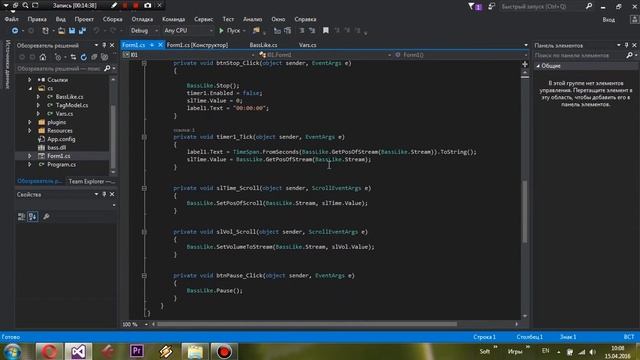Switch to the Vars.cs tab
Screen dimensions: 640x360
(x=307, y=45)
